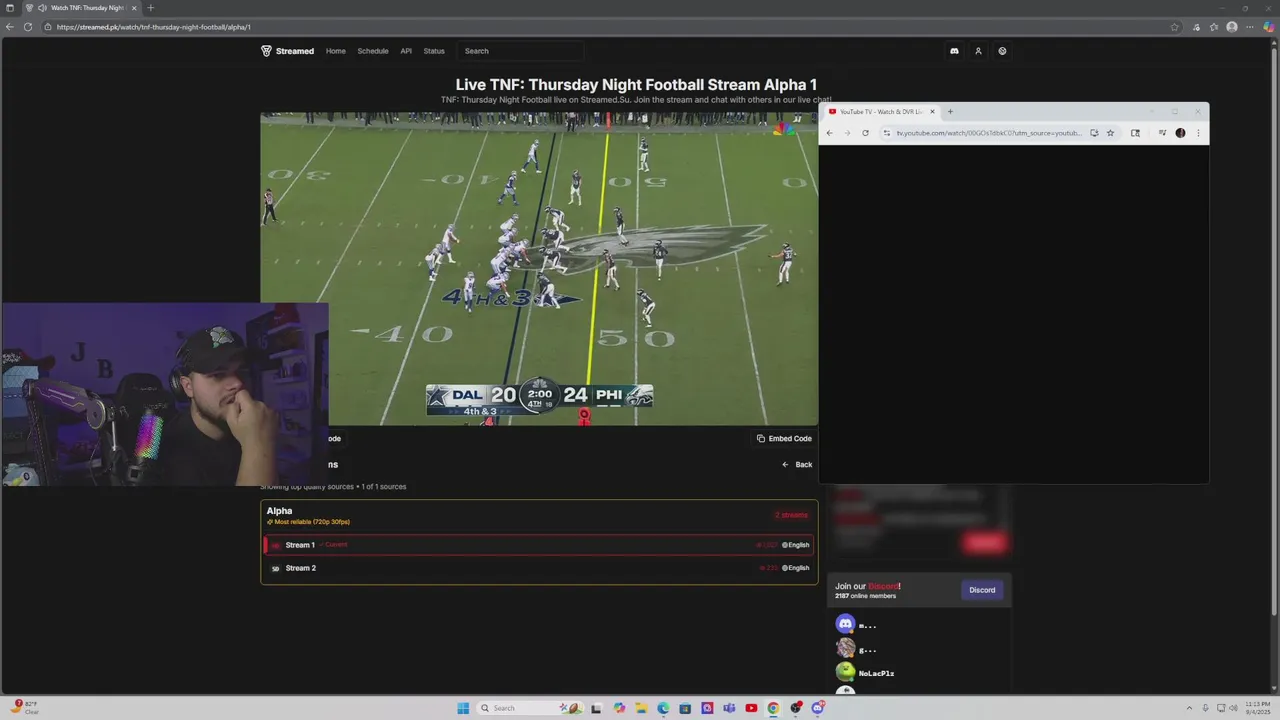Open the Schedule page
The height and width of the screenshot is (720, 1280).
[x=373, y=51]
